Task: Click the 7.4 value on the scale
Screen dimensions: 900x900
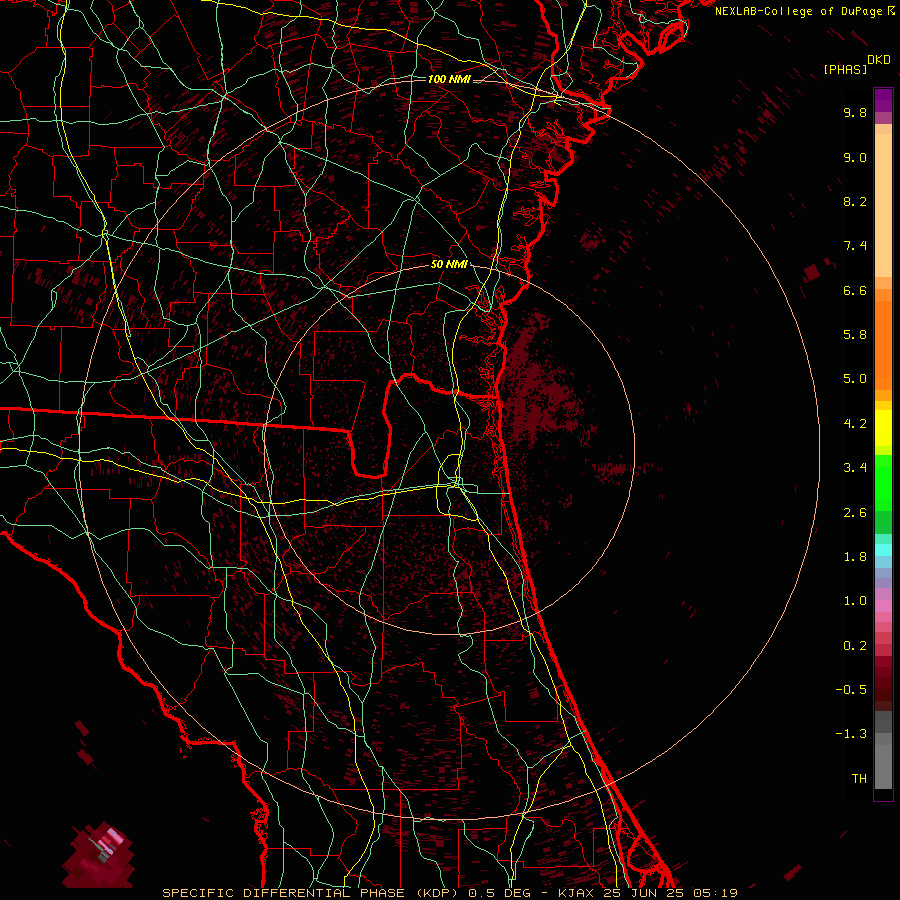Action: (855, 246)
